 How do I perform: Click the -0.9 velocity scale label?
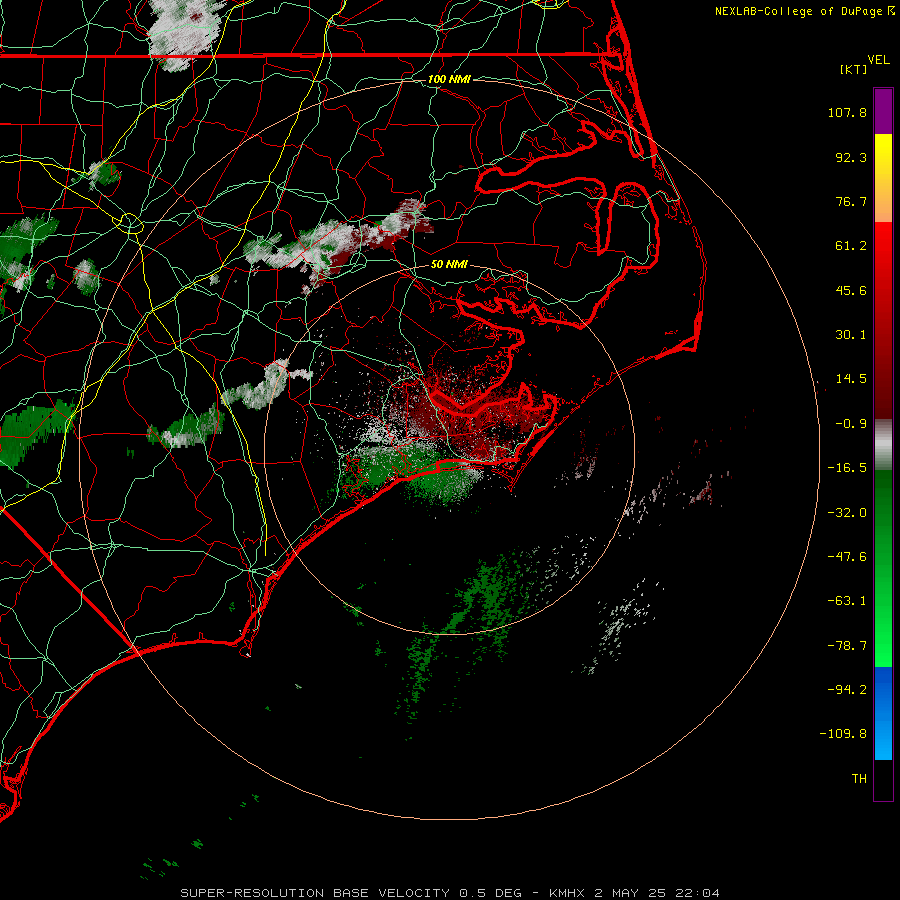tap(851, 424)
